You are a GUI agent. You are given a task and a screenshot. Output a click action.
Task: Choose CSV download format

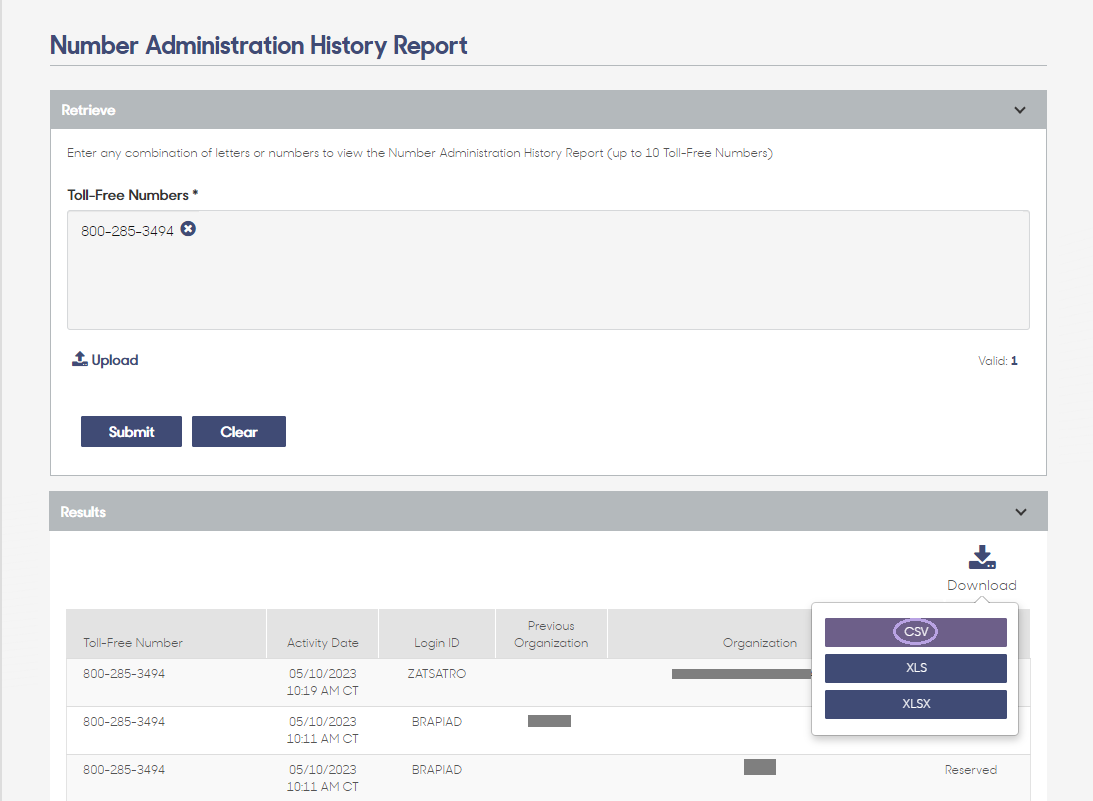point(915,632)
